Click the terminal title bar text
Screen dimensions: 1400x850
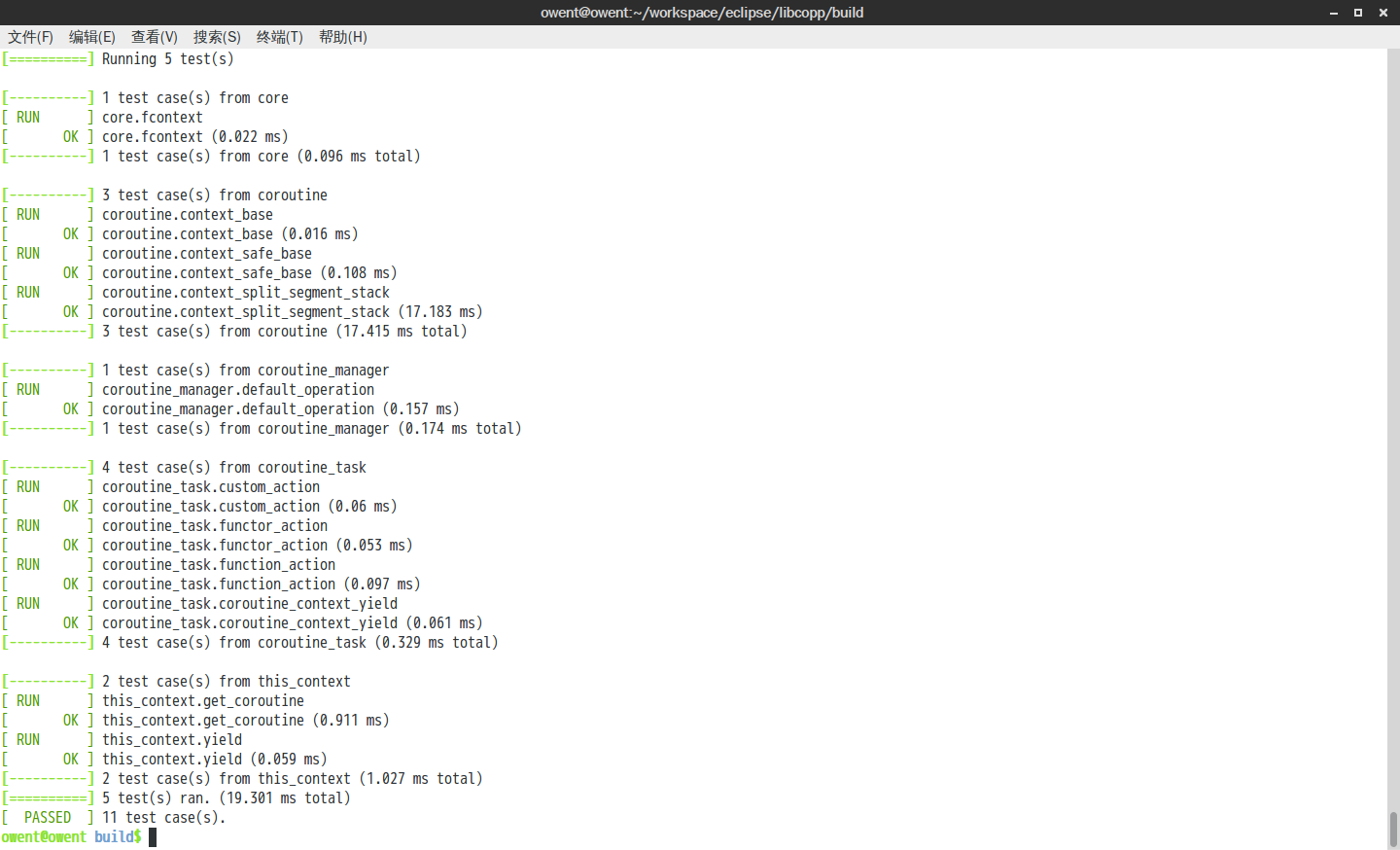(702, 13)
